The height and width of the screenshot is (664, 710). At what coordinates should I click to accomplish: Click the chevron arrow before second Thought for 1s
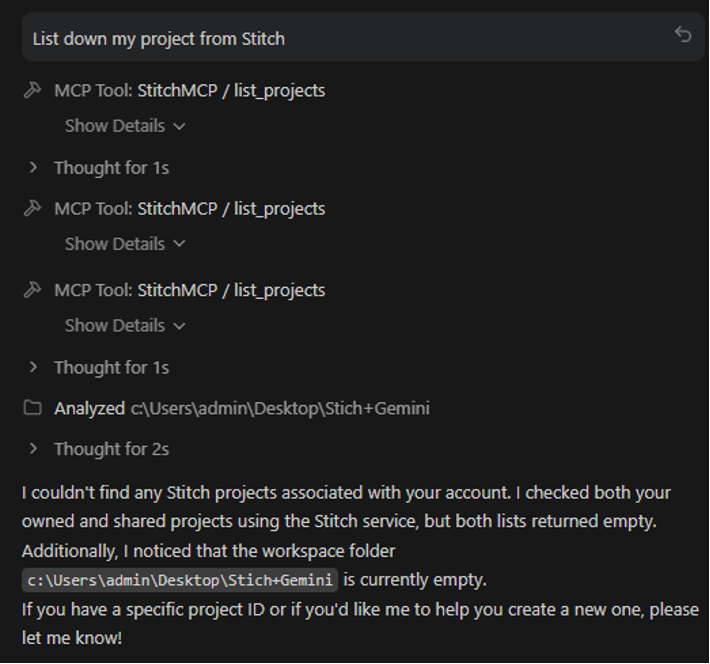pos(33,368)
